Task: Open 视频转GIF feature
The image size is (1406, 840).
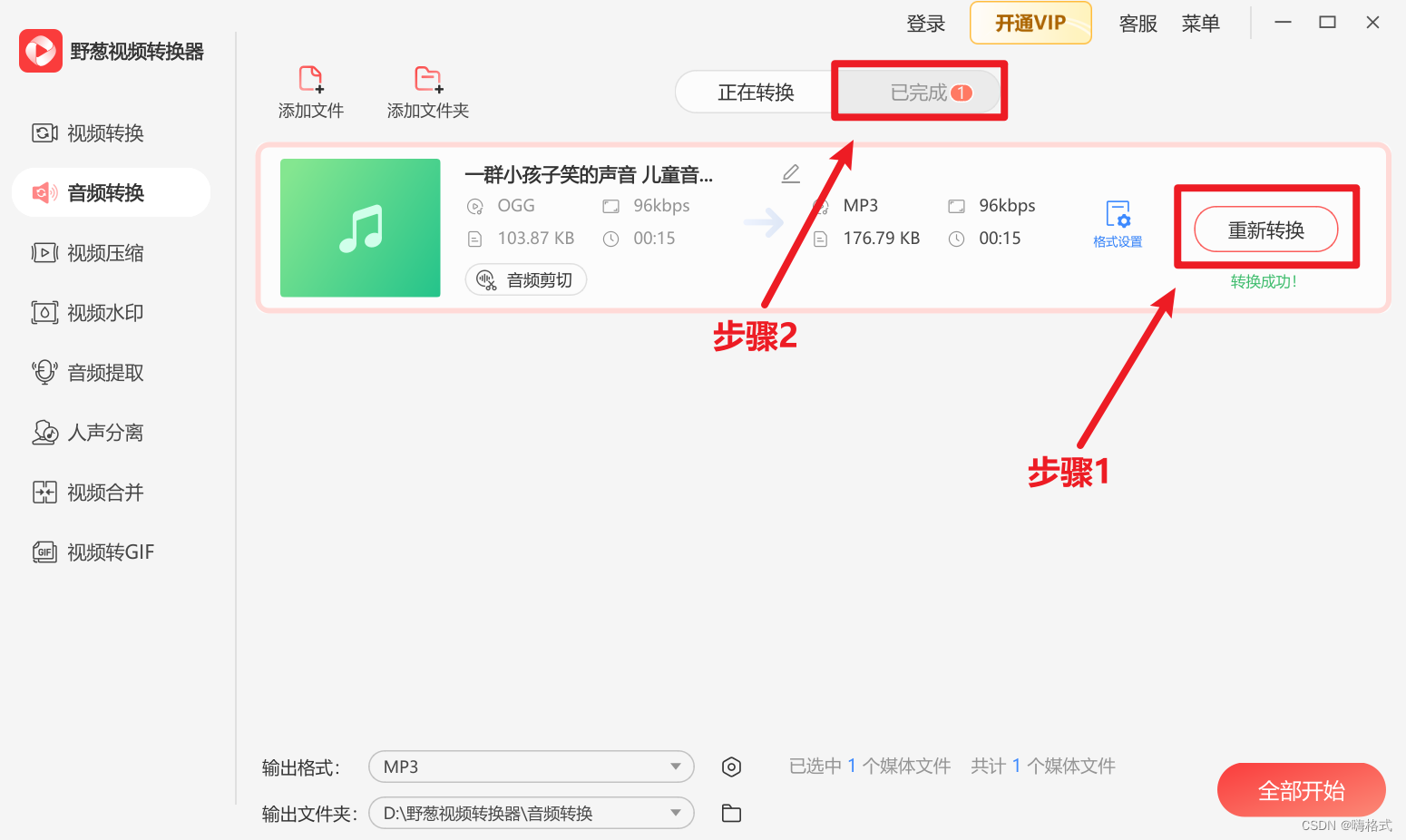Action: click(x=93, y=552)
